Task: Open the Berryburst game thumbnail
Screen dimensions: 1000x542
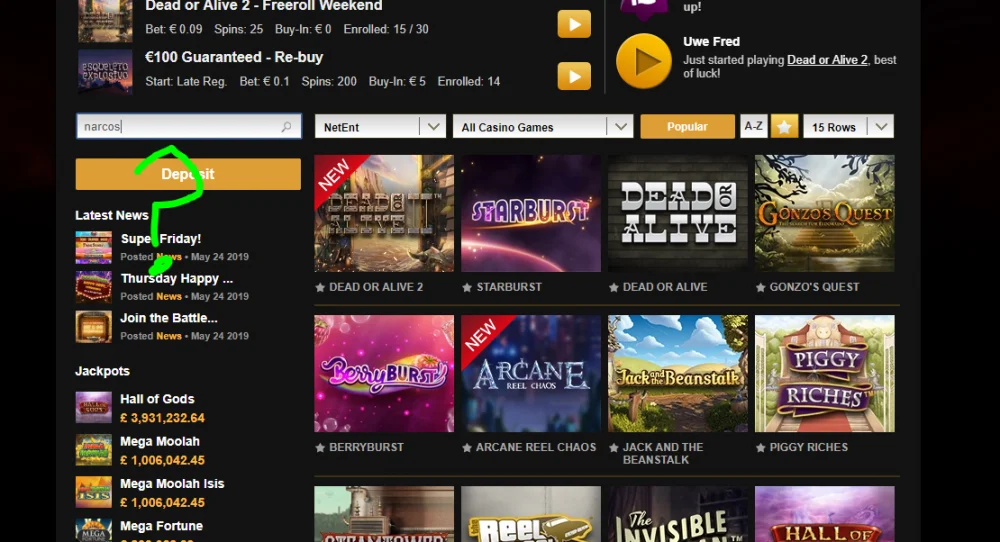Action: [384, 374]
